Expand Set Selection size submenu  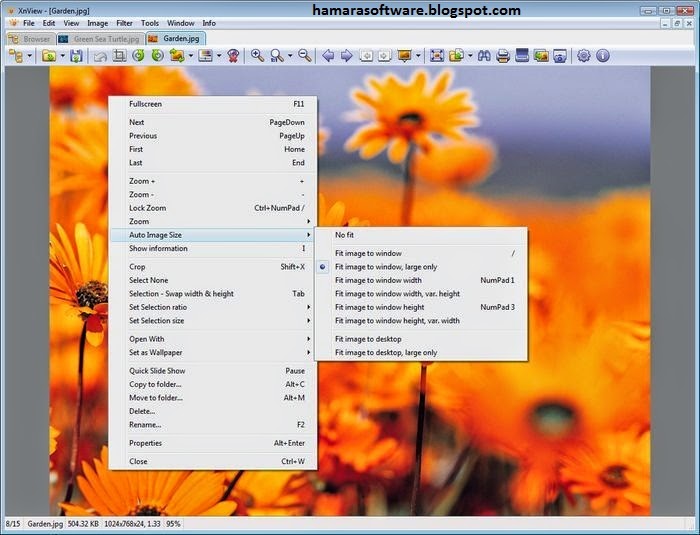point(213,321)
